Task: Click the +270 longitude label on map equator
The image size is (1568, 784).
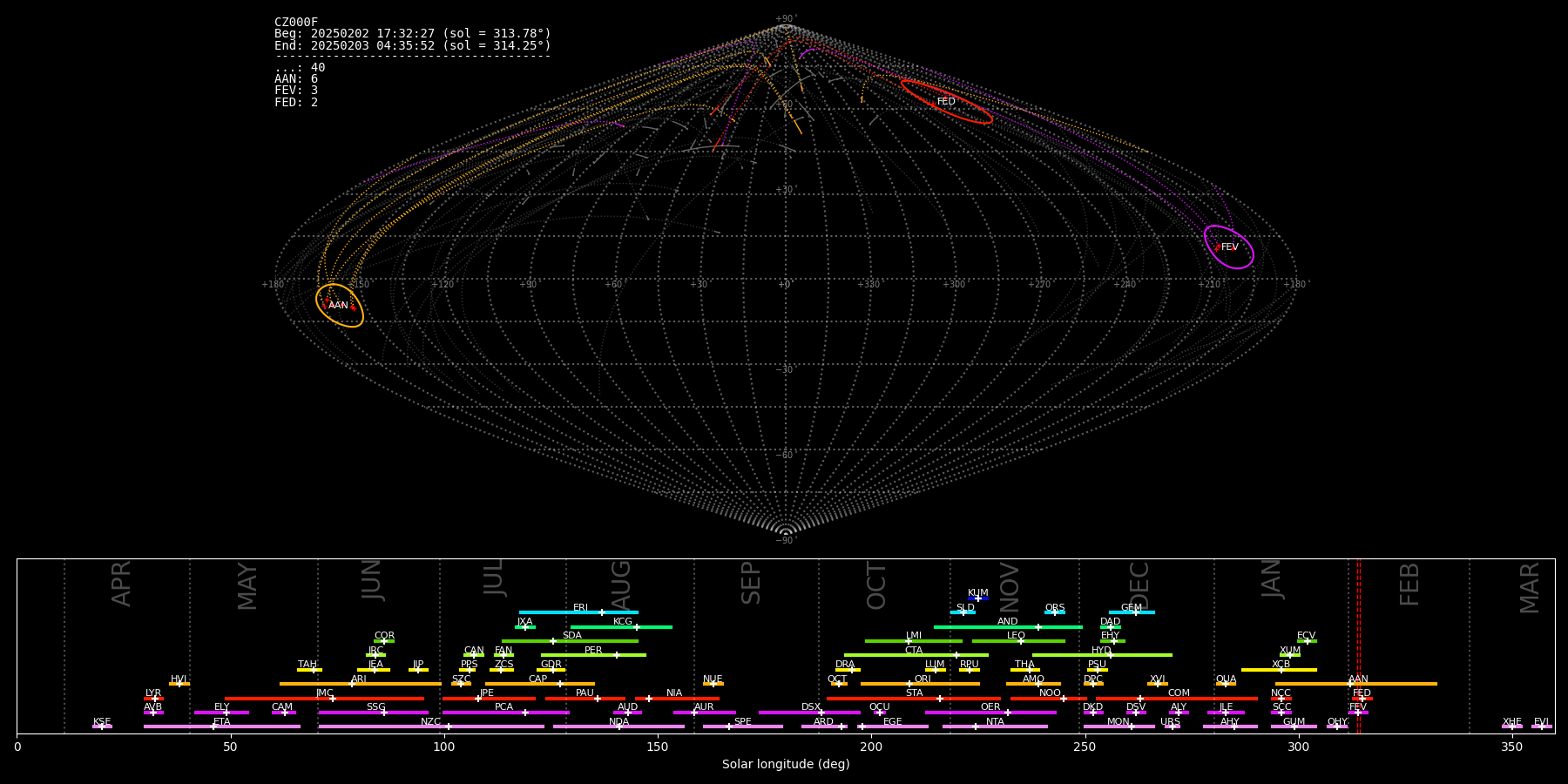Action: point(1038,285)
